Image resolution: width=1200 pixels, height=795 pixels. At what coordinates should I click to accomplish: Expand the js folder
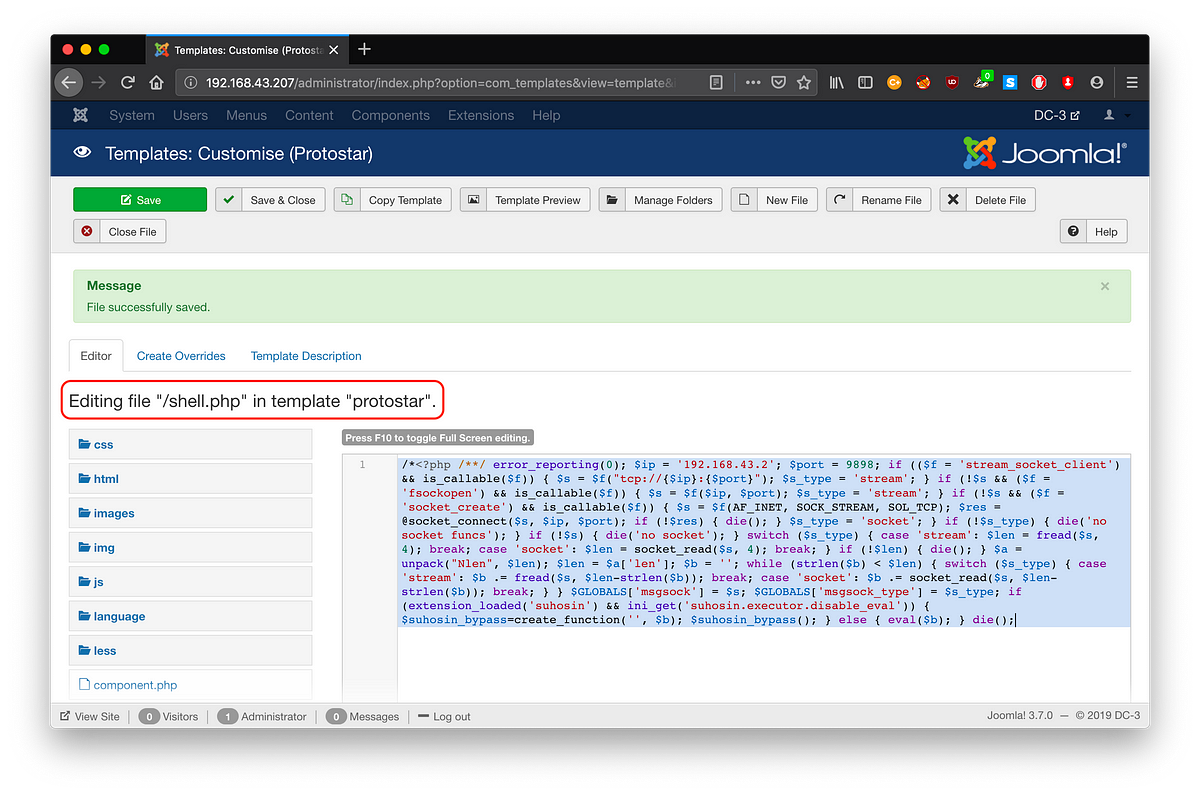pos(190,582)
